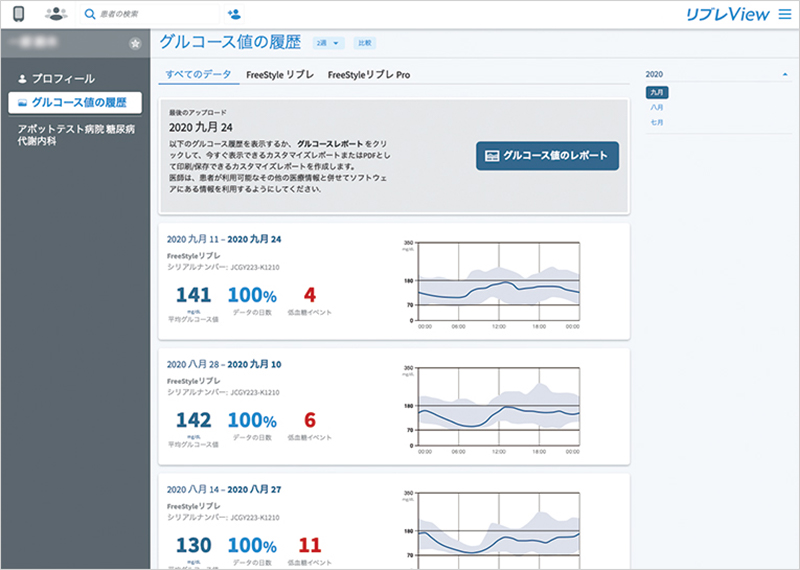Click low glucose events count 6

(310, 420)
